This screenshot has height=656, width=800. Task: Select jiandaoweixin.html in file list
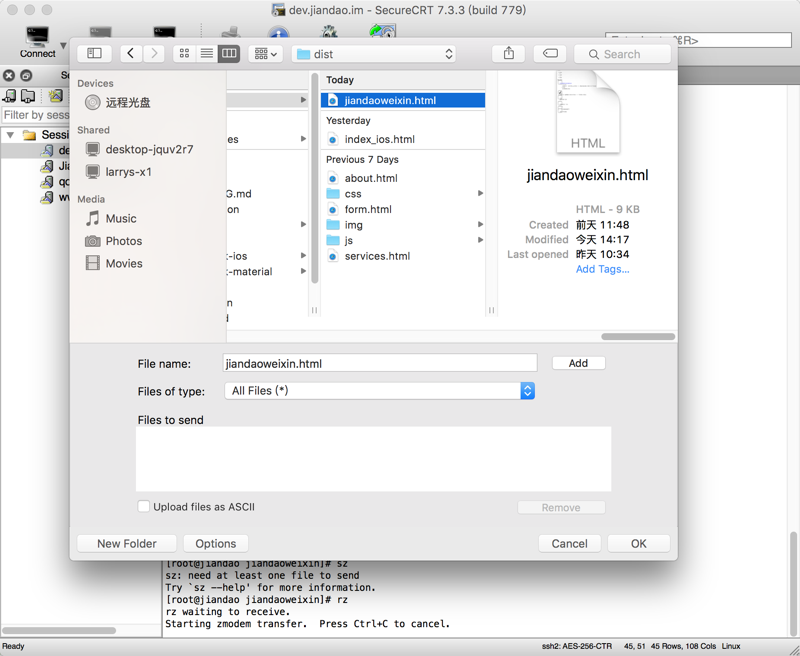point(403,100)
